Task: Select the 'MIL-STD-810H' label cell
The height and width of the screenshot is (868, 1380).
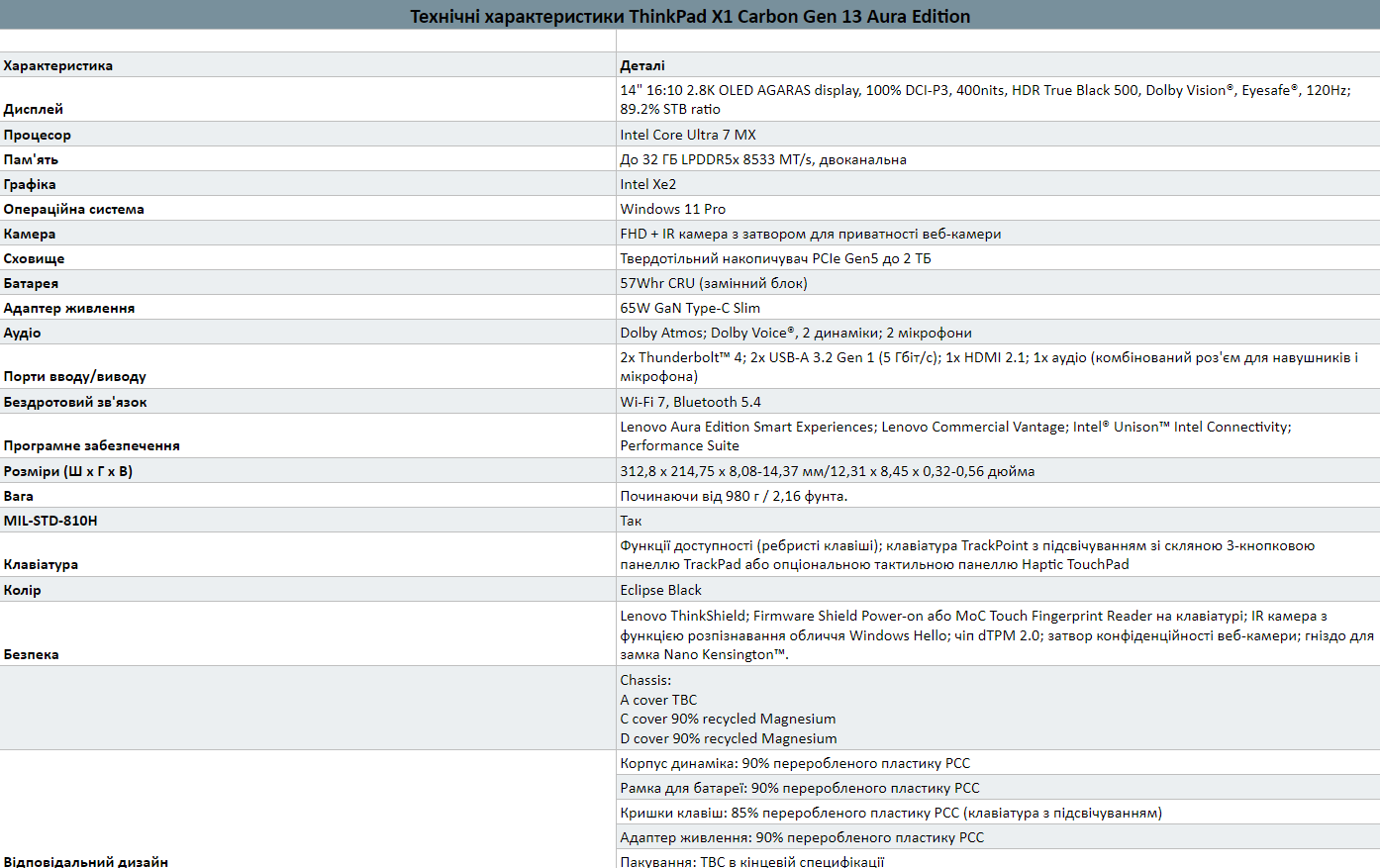Action: tap(308, 521)
